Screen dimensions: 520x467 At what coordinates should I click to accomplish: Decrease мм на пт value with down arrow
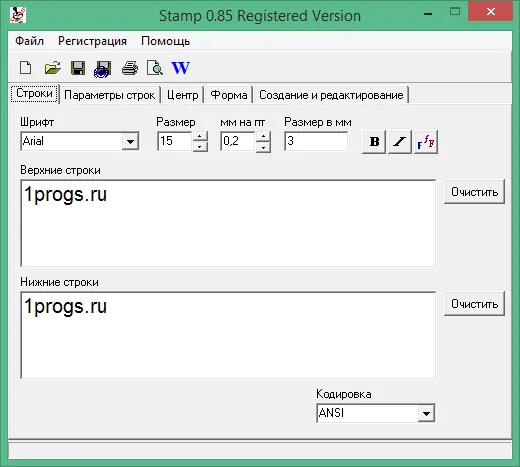pos(263,147)
